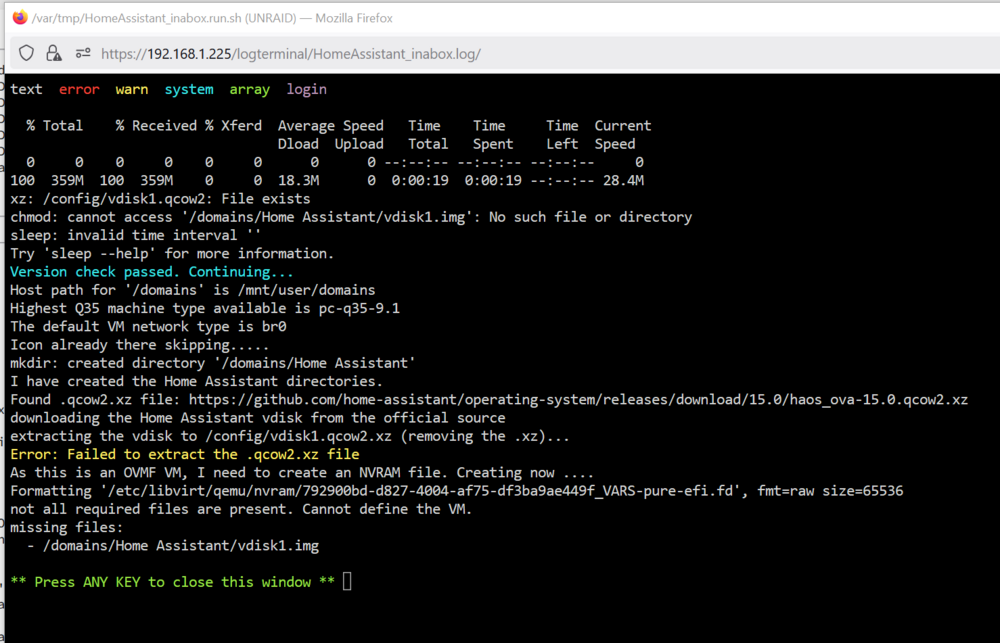Toggle the 'error' log filter
This screenshot has width=1000, height=643.
click(x=79, y=89)
